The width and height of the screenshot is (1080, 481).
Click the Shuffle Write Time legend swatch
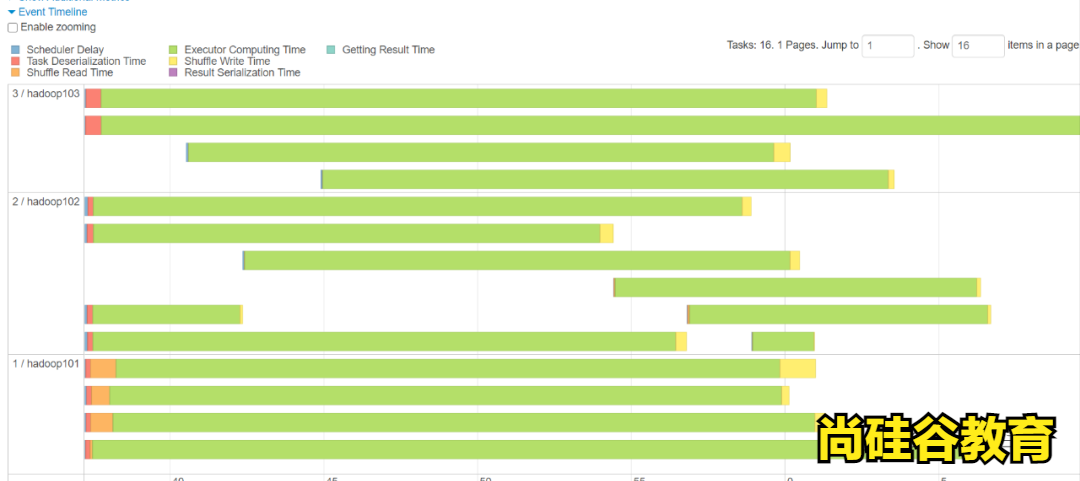[173, 61]
